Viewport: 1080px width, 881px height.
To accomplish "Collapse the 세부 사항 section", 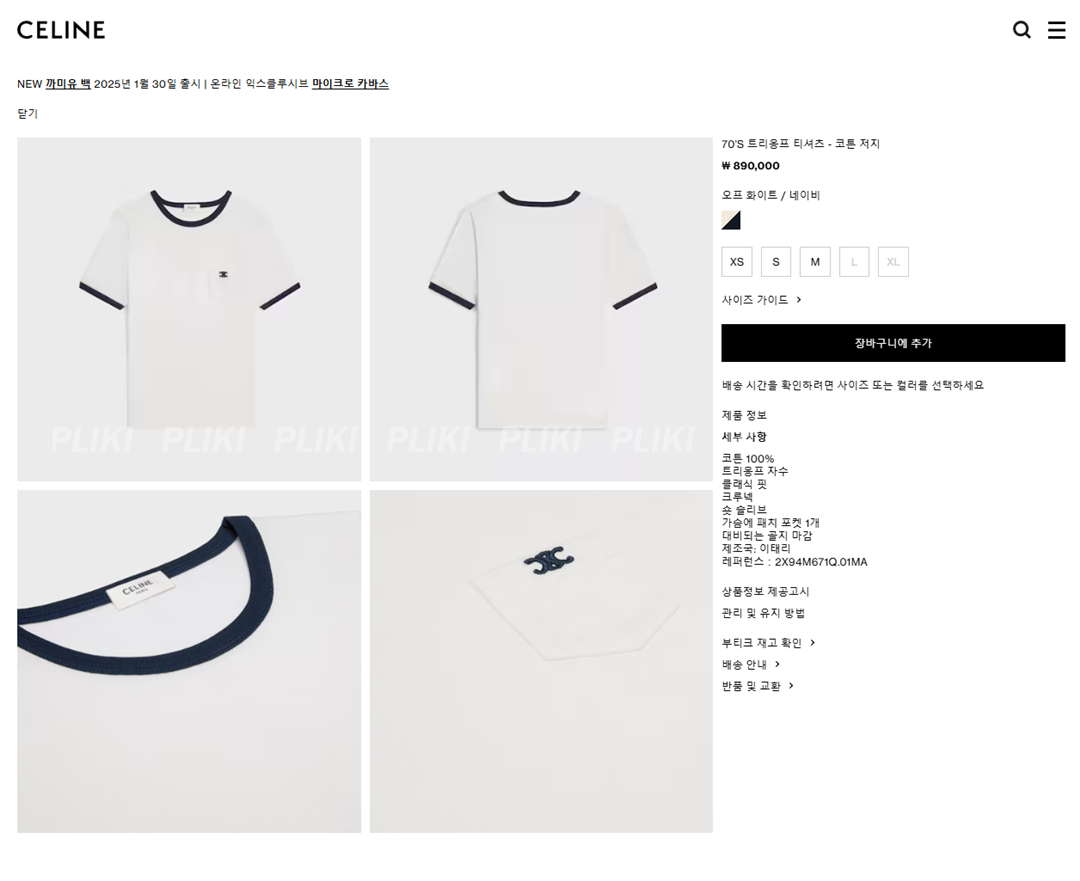I will coord(744,437).
